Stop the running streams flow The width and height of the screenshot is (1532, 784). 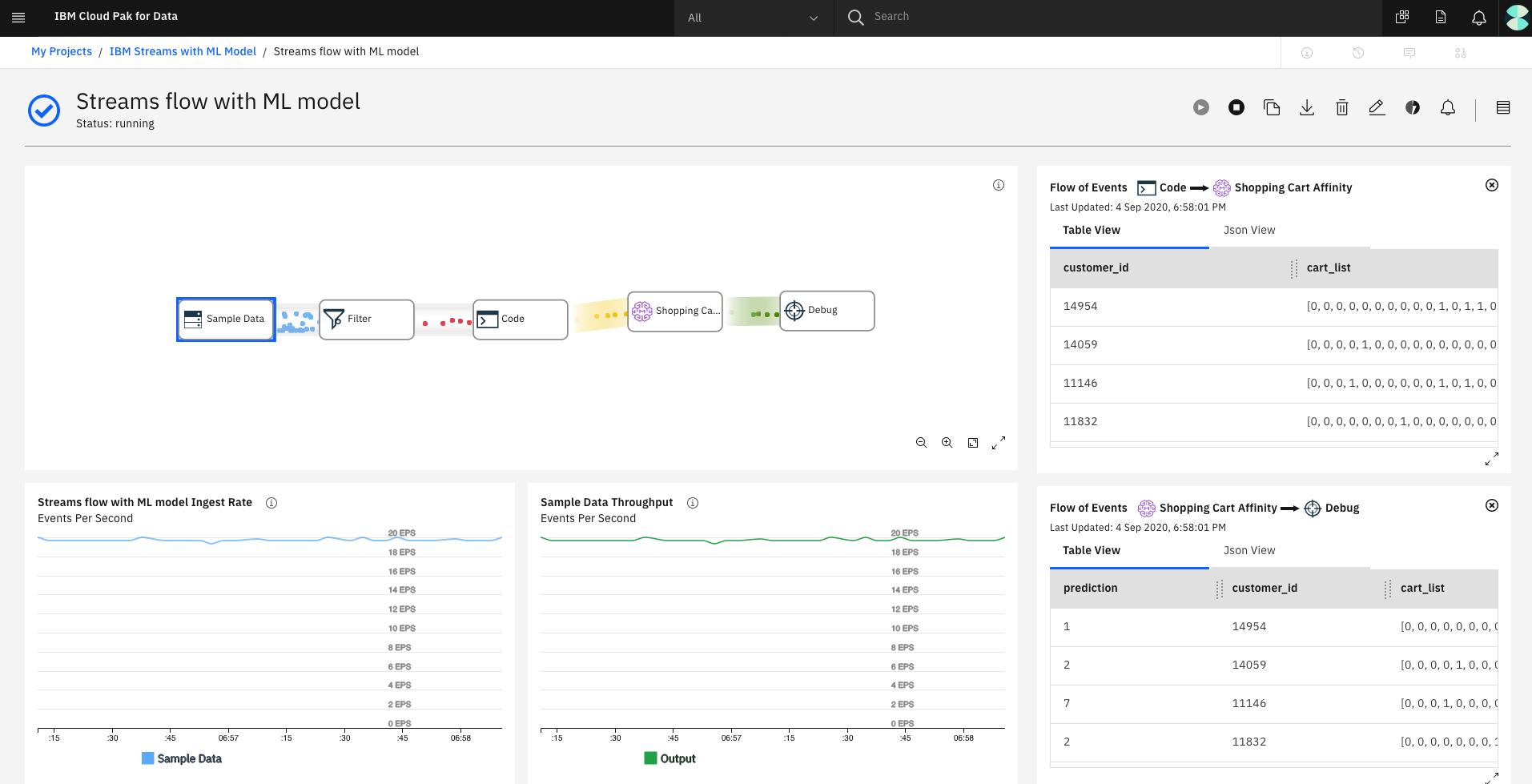pyautogui.click(x=1236, y=107)
